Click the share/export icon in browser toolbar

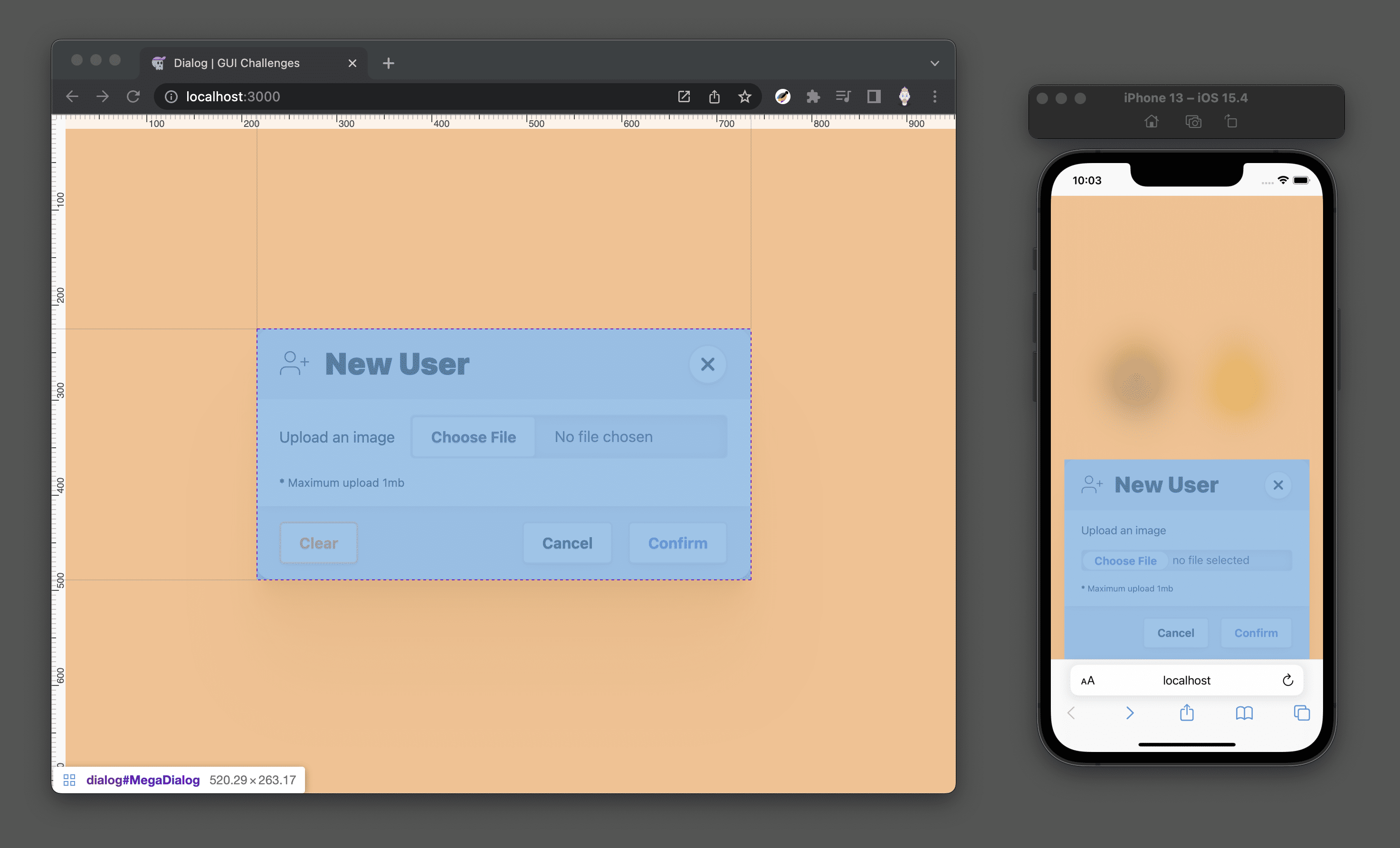pos(715,96)
